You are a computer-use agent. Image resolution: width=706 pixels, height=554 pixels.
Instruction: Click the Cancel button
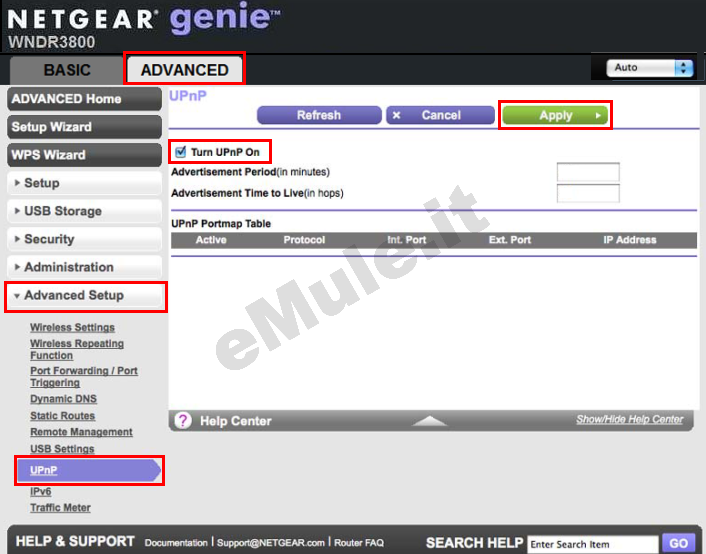point(440,115)
